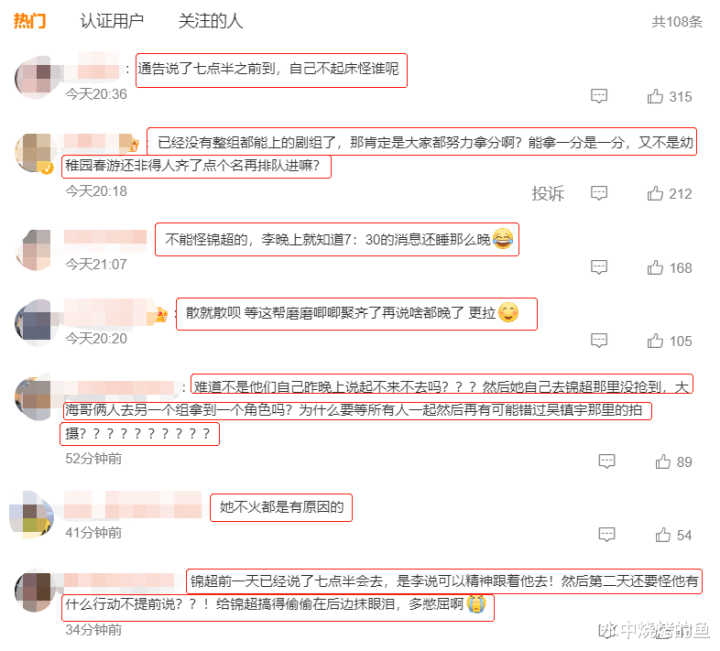Click the 共108条 comment count

pyautogui.click(x=677, y=22)
